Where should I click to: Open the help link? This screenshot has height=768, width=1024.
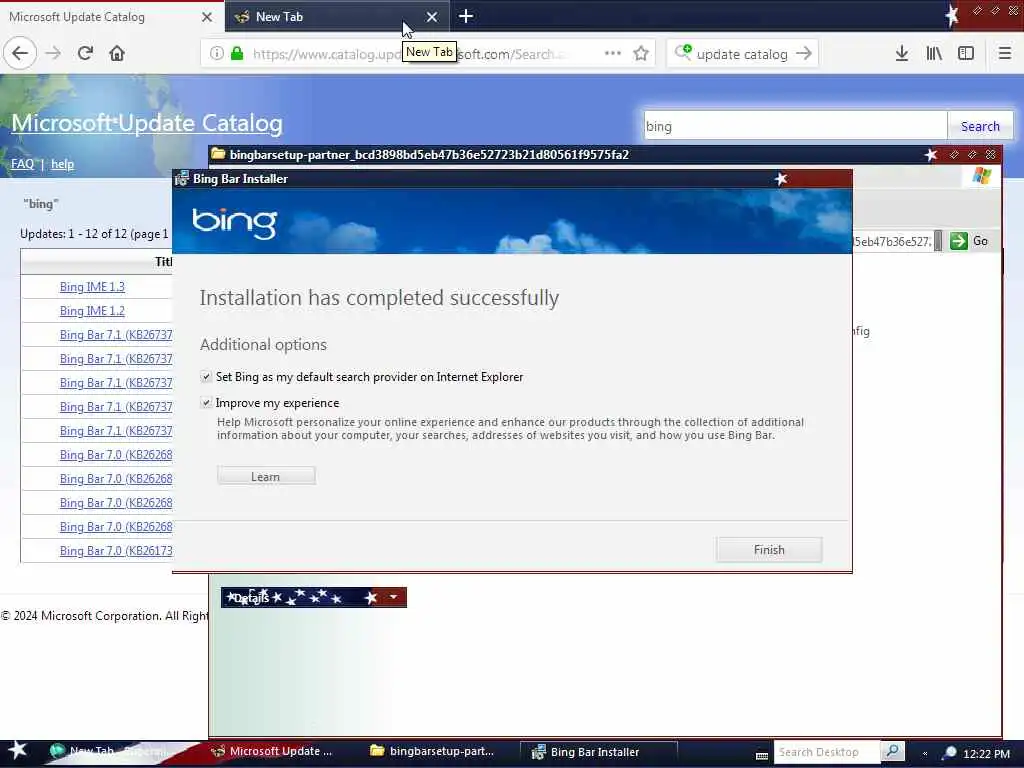coord(62,164)
